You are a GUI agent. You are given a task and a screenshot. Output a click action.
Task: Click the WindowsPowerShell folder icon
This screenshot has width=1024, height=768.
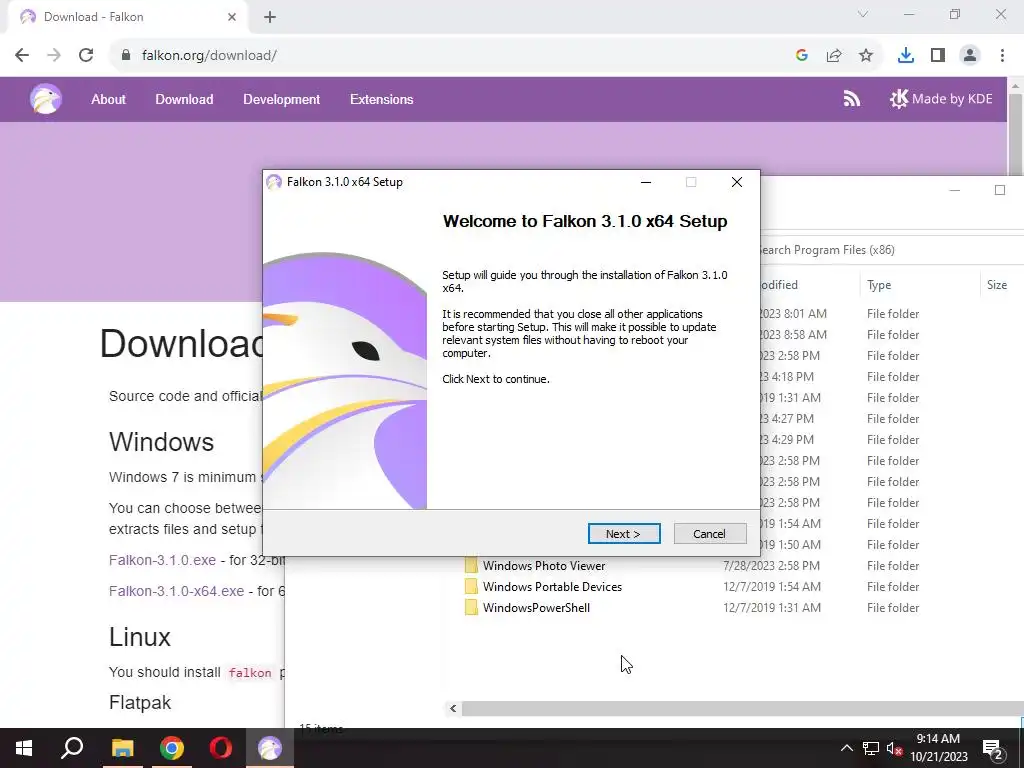pyautogui.click(x=471, y=607)
